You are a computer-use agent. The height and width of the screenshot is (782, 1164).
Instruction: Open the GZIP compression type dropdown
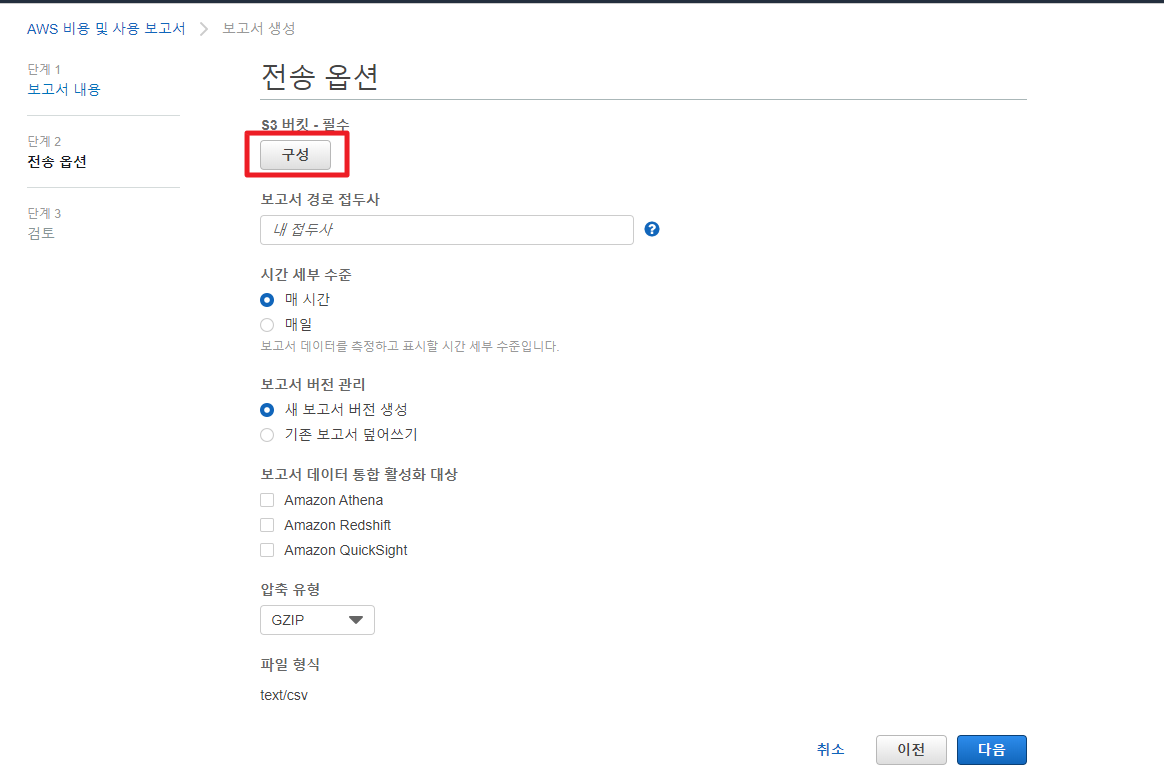[x=317, y=620]
